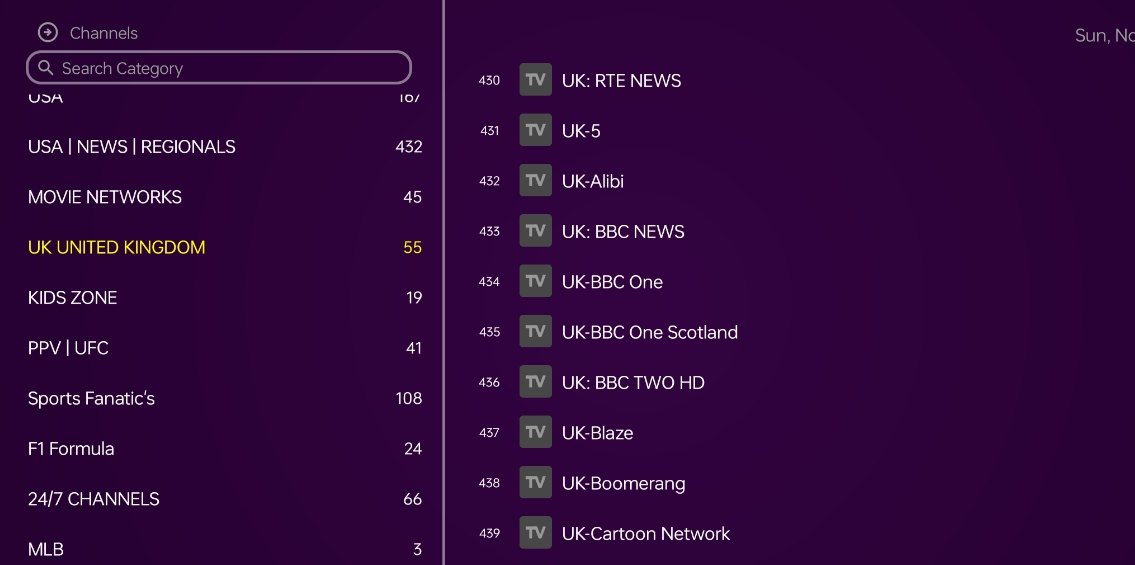Viewport: 1135px width, 565px height.
Task: Play the UK-Cartoon Network channel
Action: click(x=646, y=534)
